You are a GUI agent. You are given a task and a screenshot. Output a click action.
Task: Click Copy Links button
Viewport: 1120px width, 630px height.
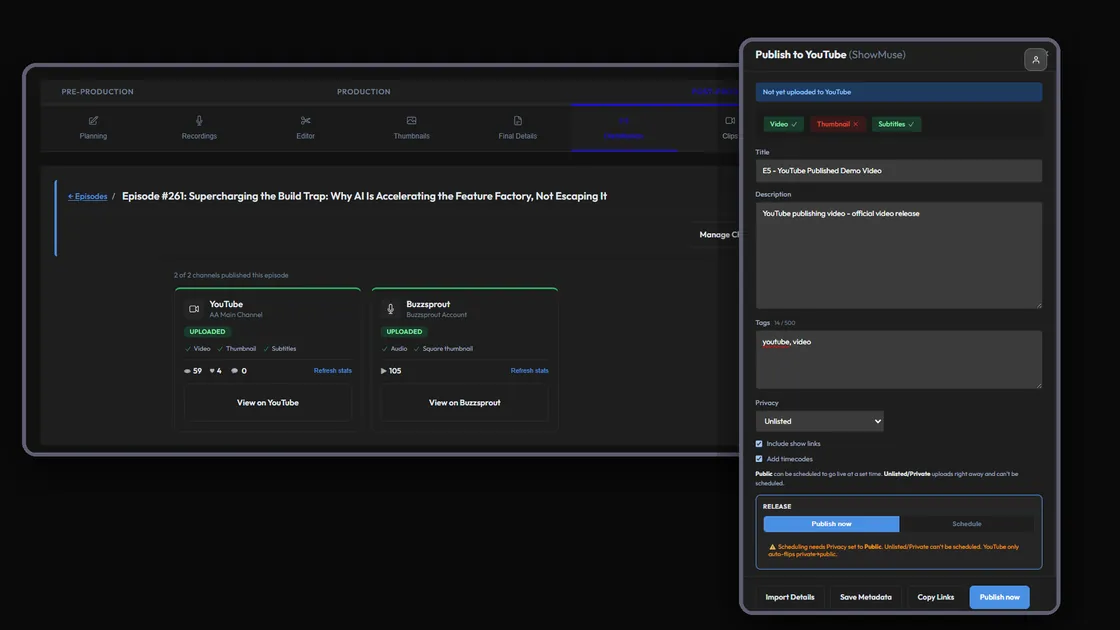pyautogui.click(x=935, y=597)
